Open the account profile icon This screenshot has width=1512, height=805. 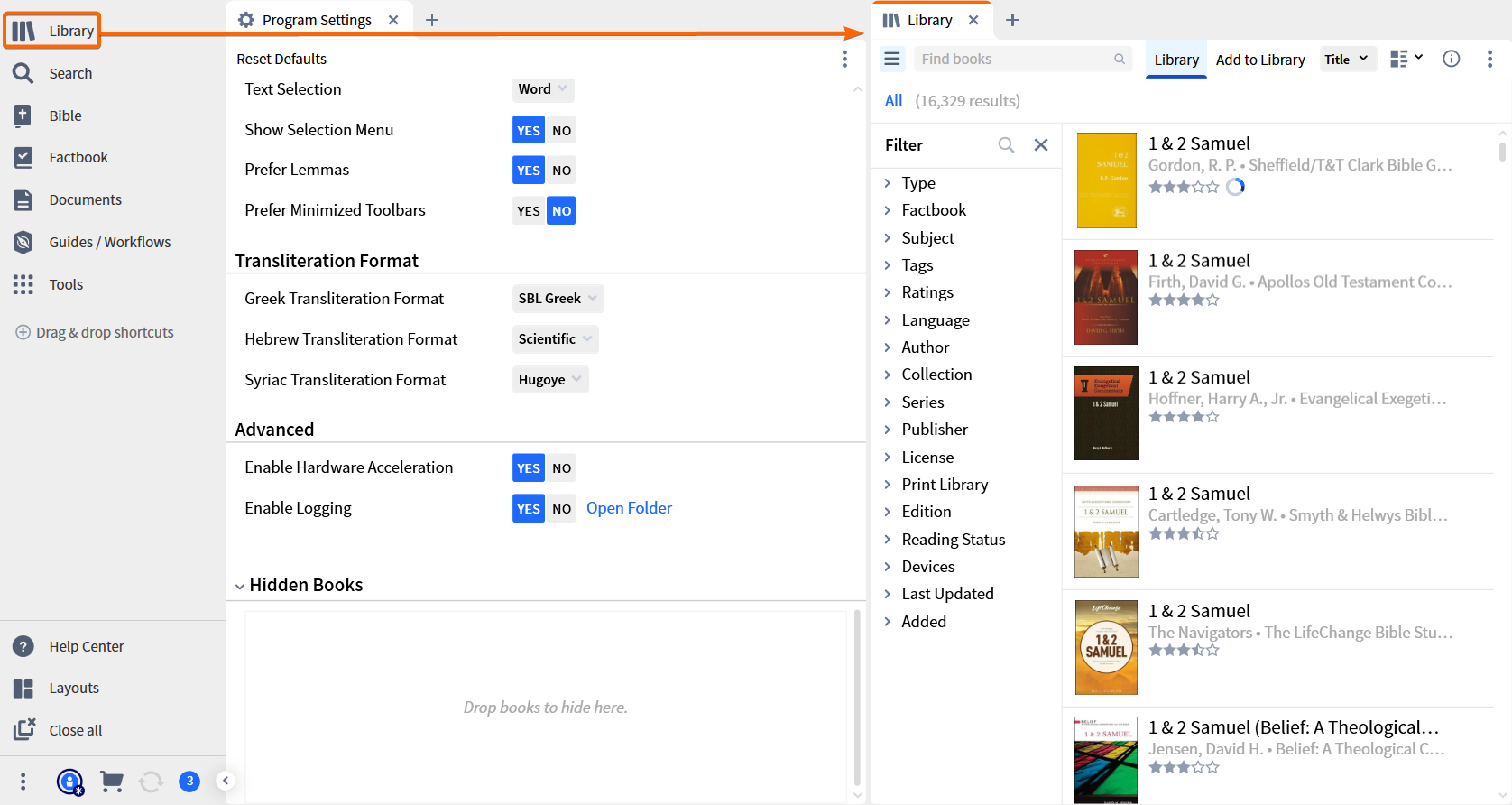(70, 782)
